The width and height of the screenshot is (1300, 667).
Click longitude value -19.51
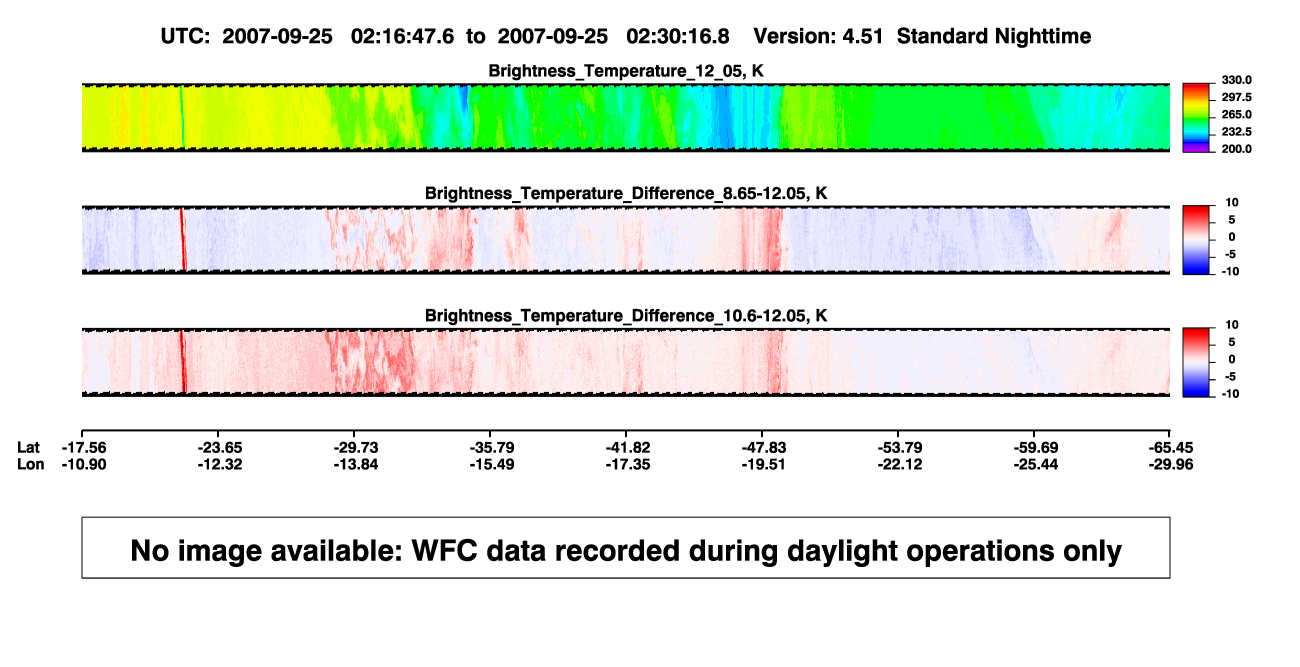pyautogui.click(x=763, y=464)
